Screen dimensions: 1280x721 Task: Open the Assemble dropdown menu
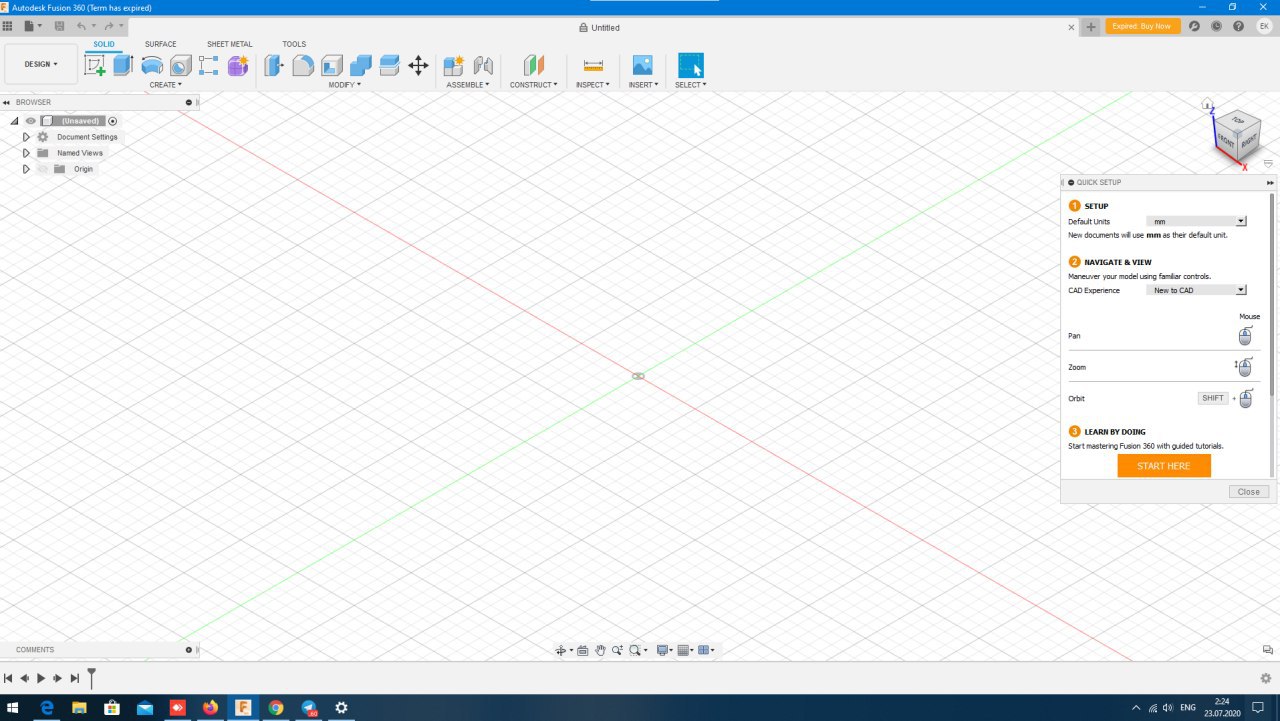(468, 85)
